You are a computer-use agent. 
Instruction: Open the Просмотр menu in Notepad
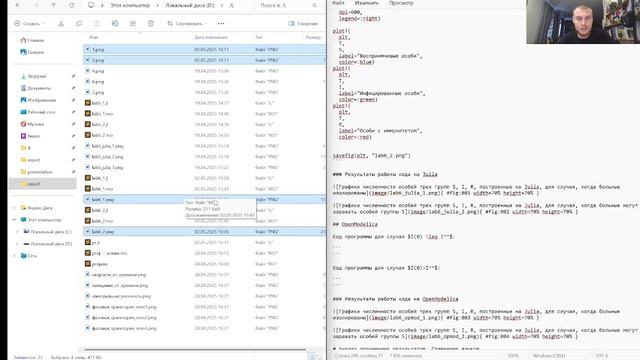click(401, 3)
